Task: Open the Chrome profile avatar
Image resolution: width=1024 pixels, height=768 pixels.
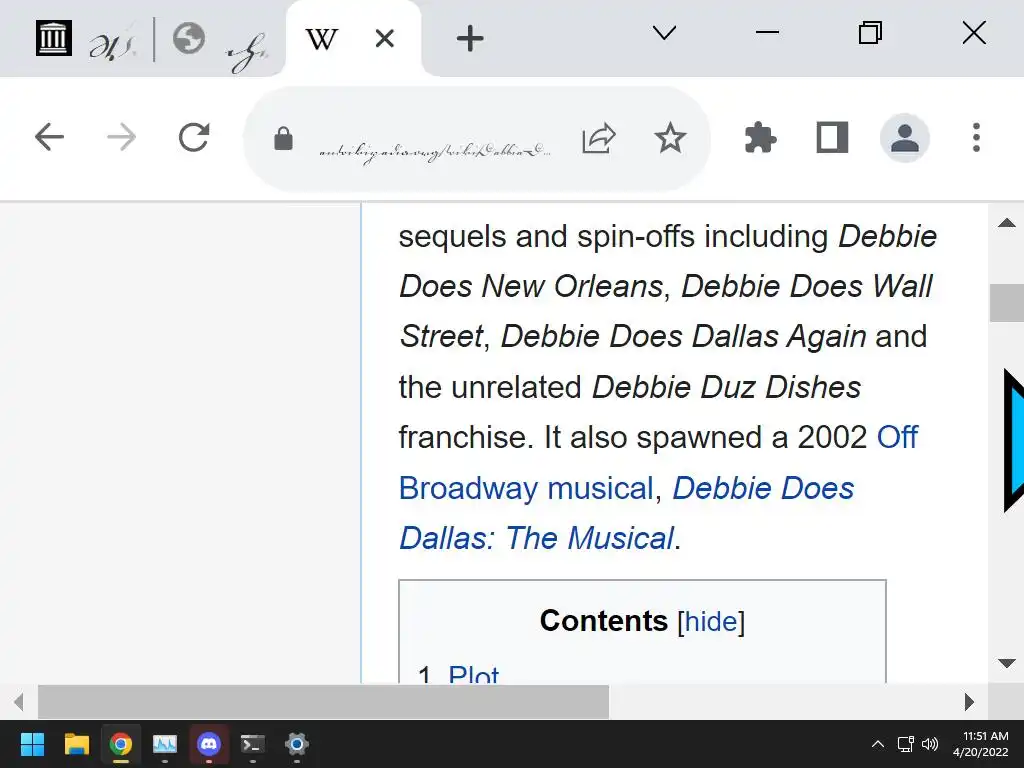Action: 904,138
